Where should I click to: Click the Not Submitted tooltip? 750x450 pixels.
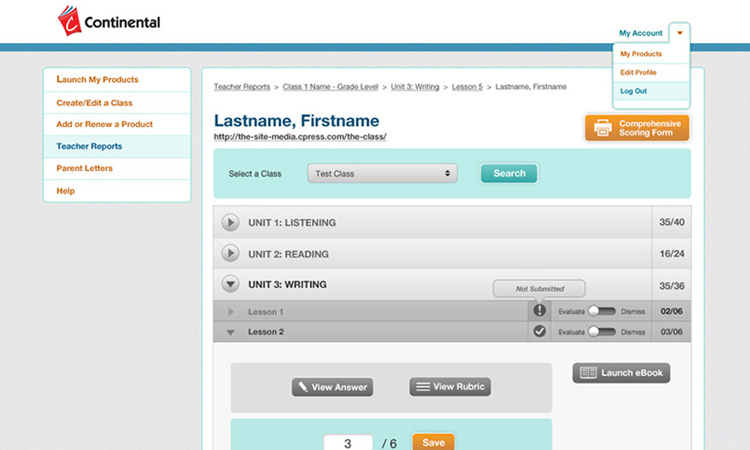tap(540, 288)
